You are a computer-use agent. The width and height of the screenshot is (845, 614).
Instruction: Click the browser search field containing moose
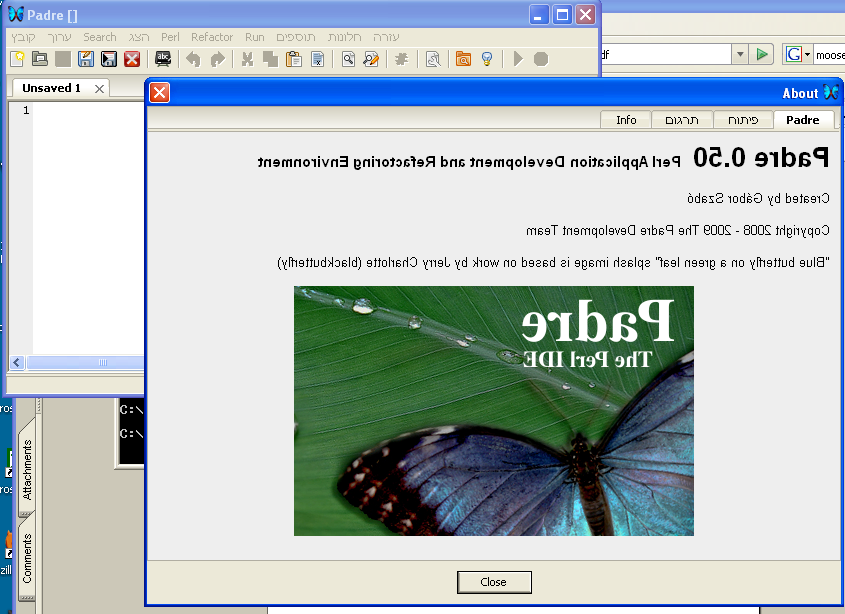click(x=829, y=54)
